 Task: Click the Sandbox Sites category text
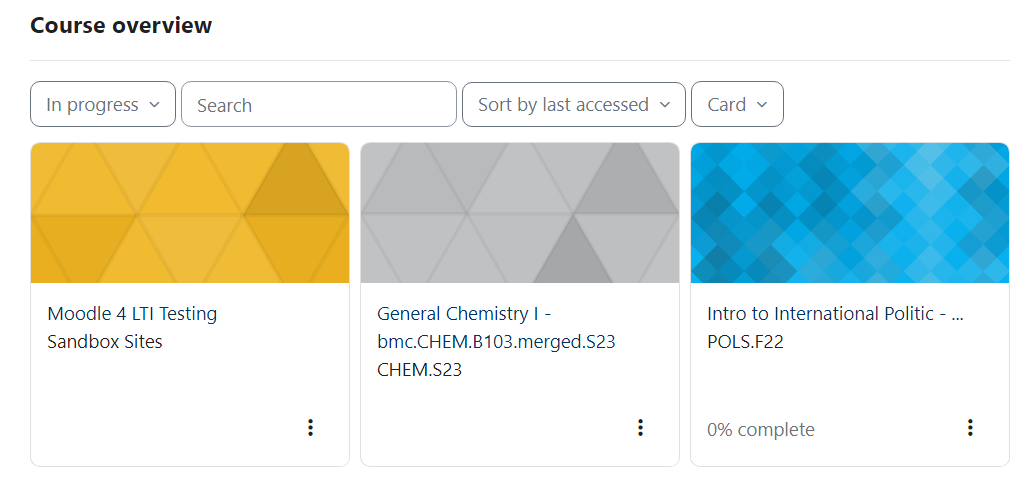coord(105,342)
